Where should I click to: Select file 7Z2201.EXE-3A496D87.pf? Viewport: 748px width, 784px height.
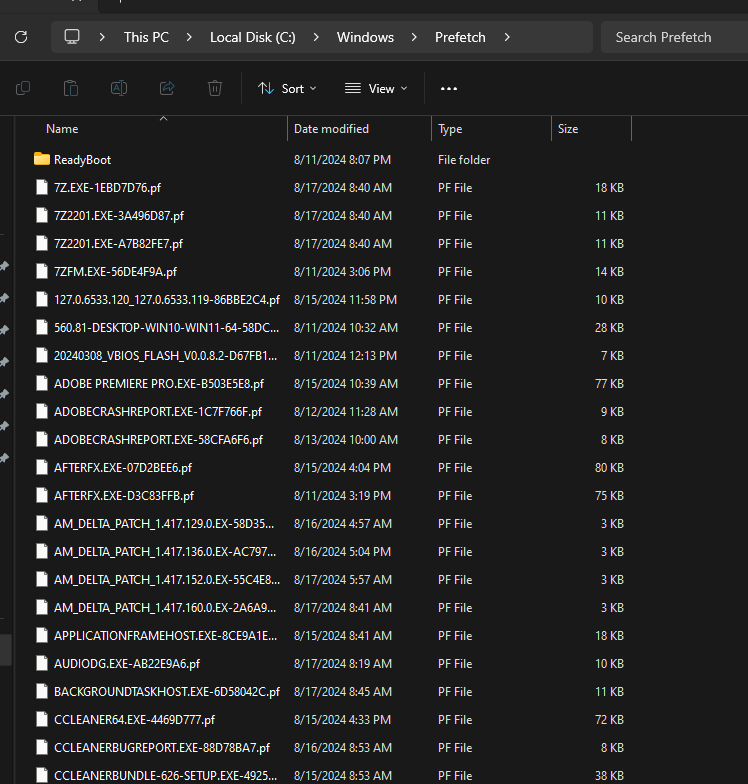[x=119, y=216]
